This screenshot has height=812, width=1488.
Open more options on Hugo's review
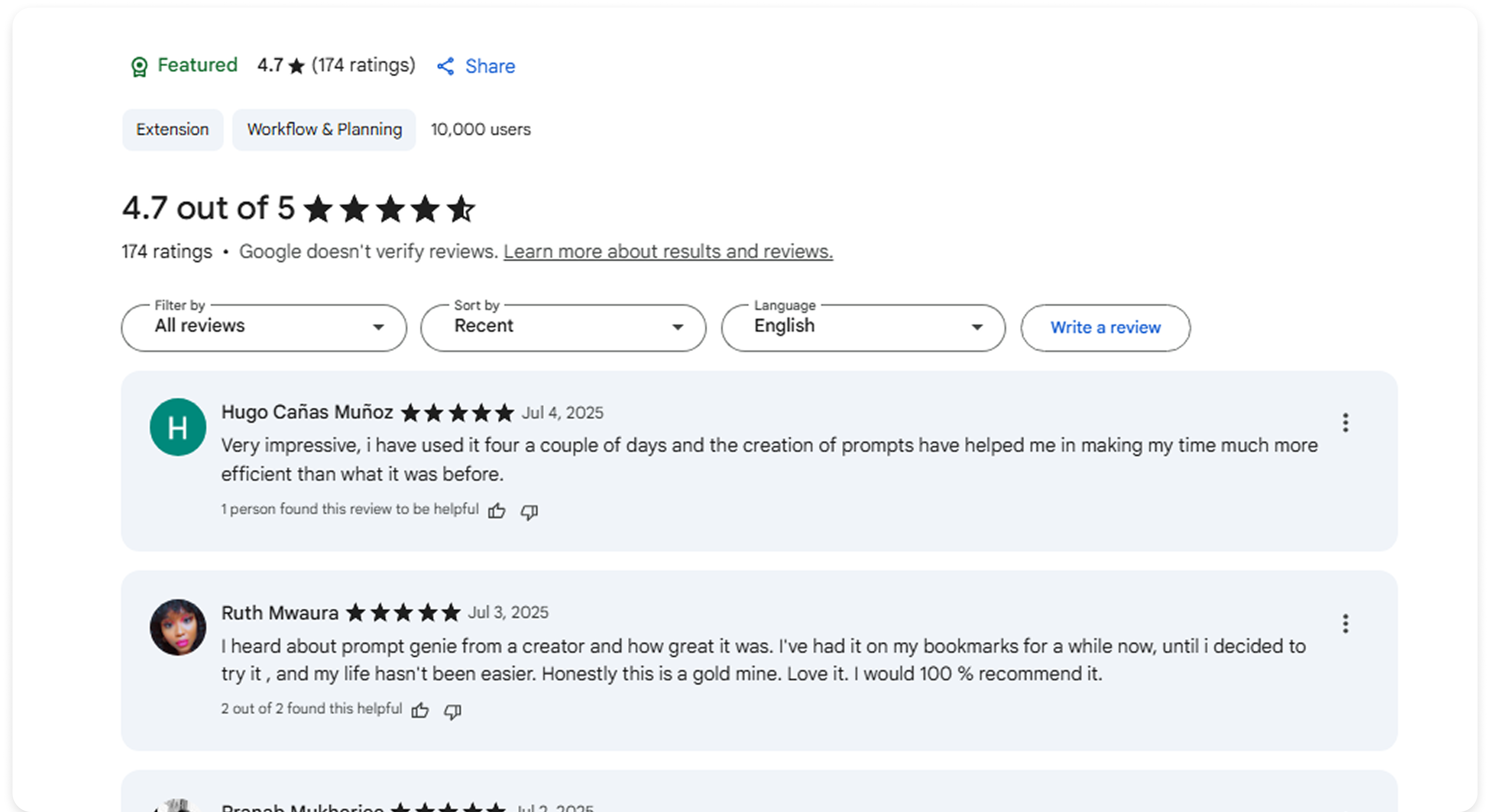[1345, 423]
